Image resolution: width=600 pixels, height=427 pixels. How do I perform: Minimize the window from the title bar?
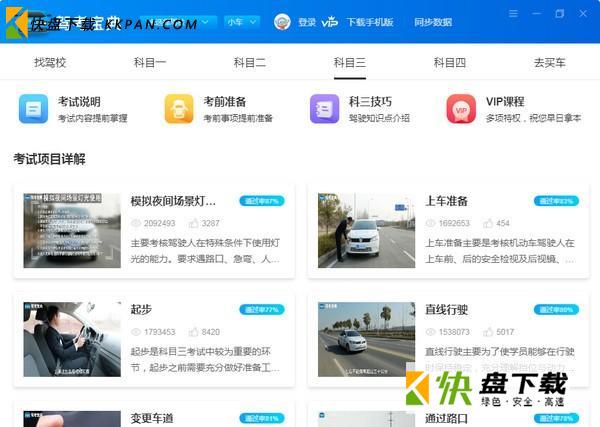[536, 14]
